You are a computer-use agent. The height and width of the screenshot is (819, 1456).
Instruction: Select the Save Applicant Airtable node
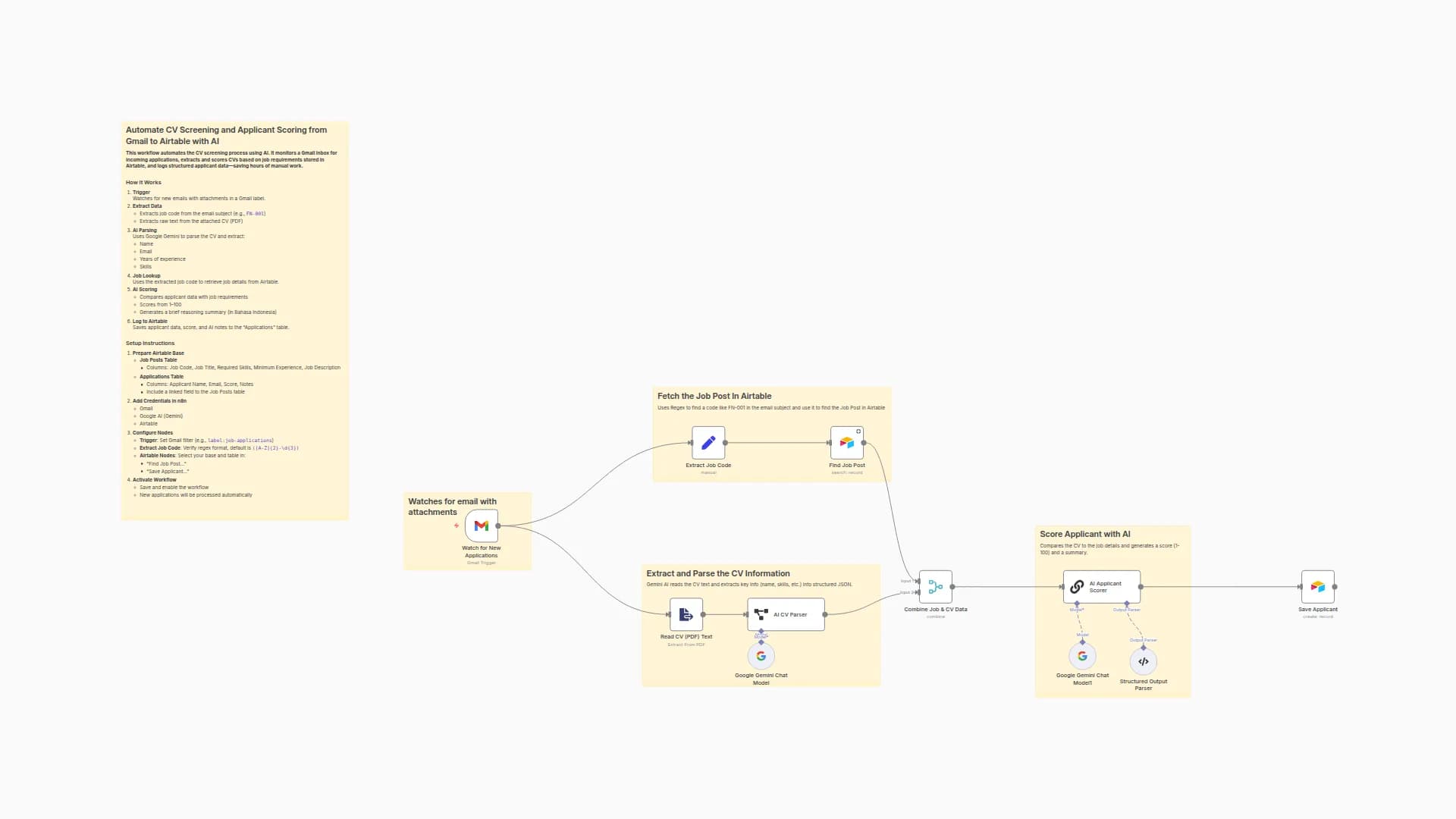pyautogui.click(x=1317, y=586)
